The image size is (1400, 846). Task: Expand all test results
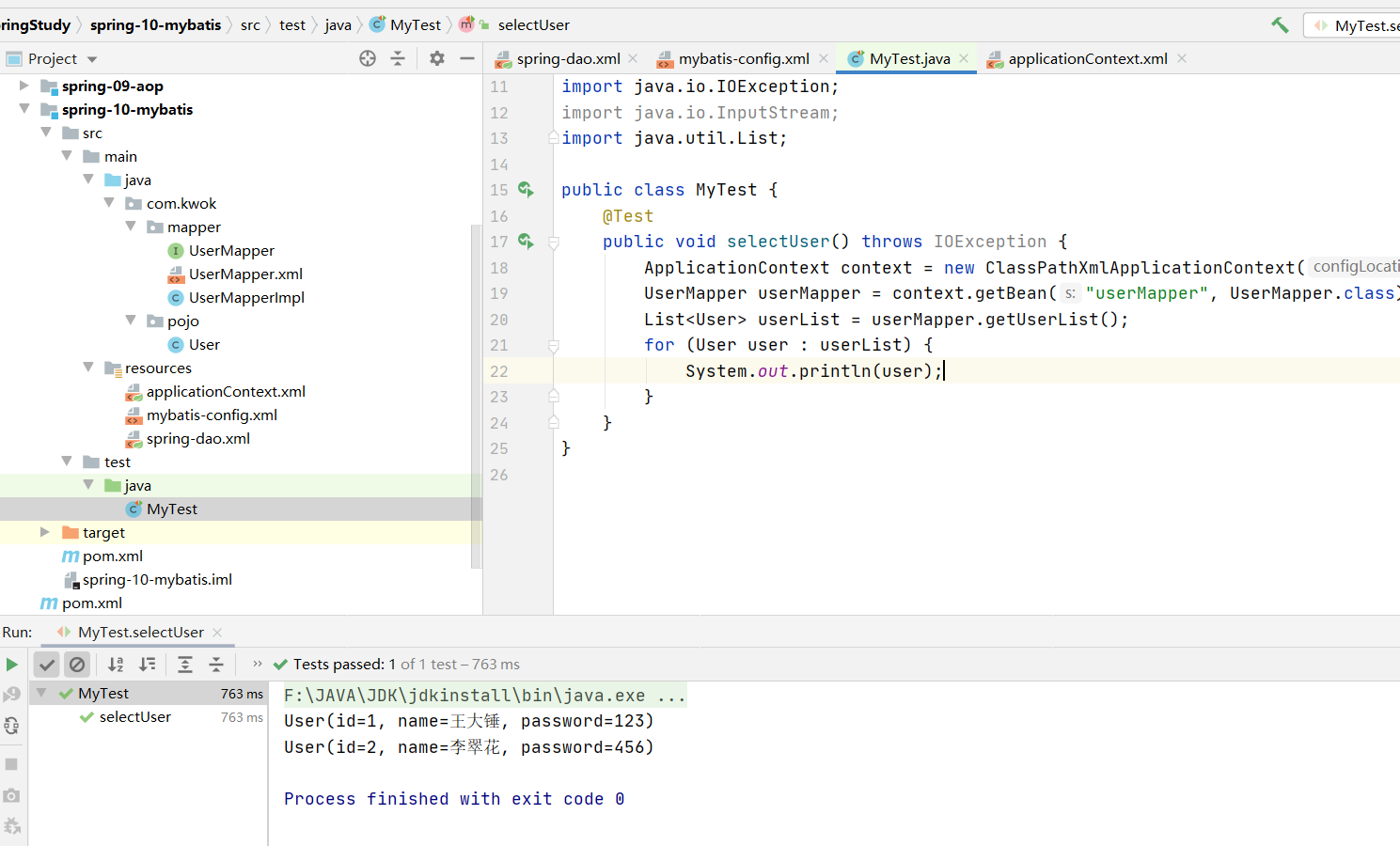(185, 665)
